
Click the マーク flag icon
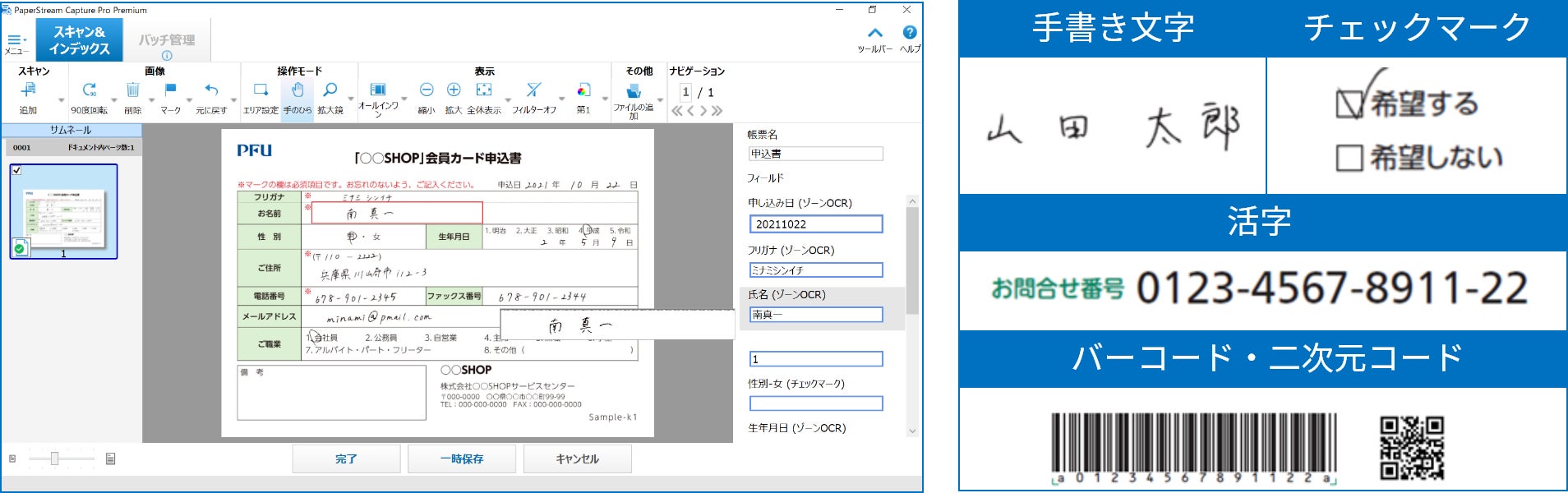tap(170, 90)
